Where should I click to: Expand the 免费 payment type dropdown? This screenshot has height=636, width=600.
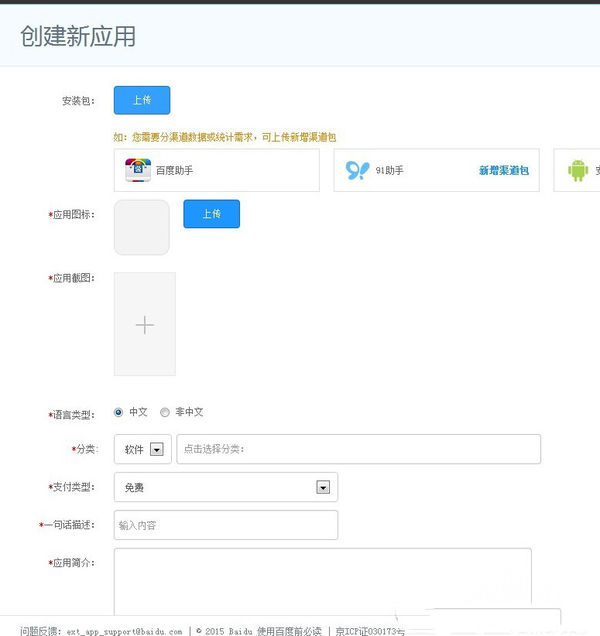(x=323, y=487)
